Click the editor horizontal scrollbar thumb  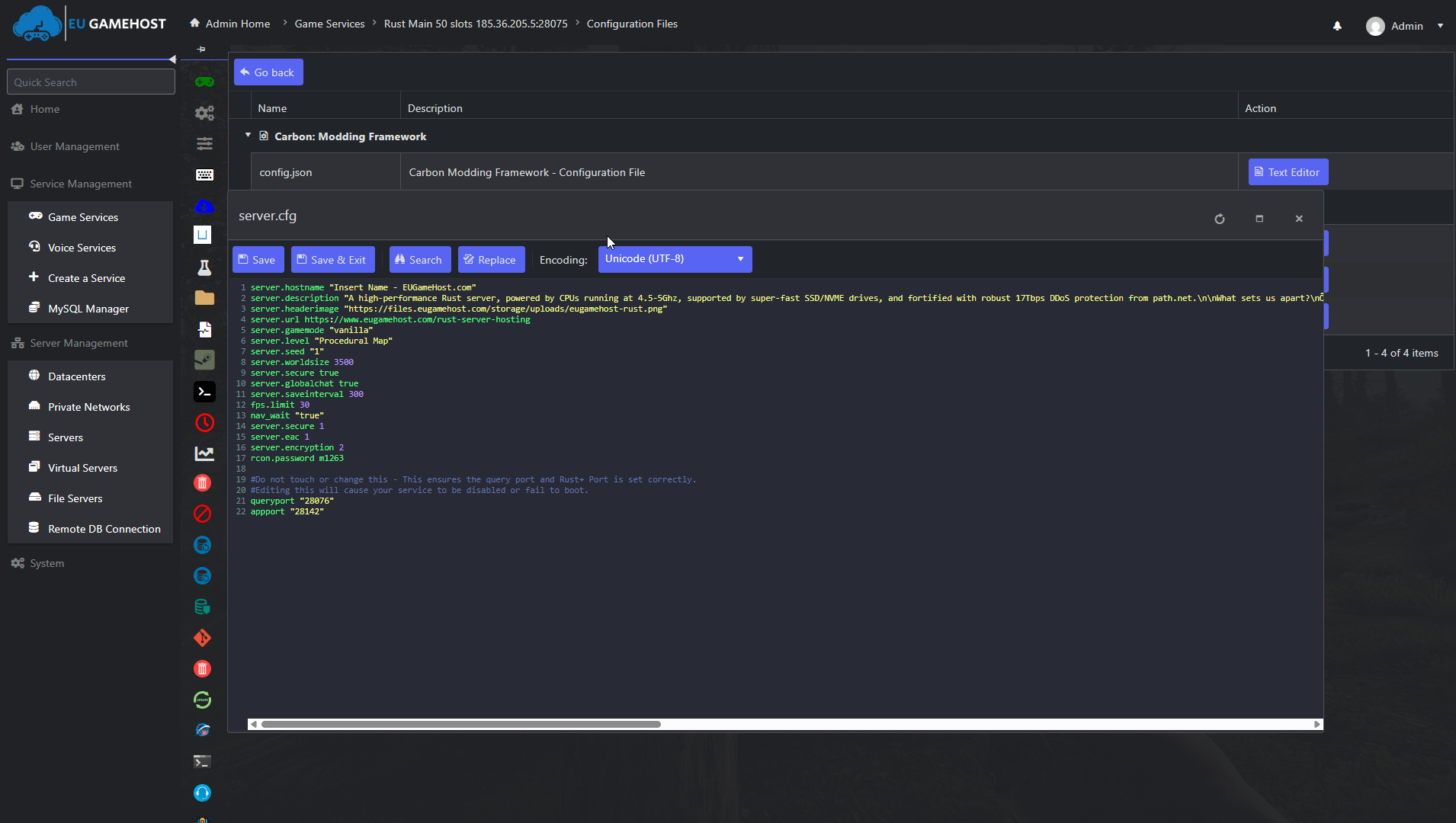tap(460, 724)
